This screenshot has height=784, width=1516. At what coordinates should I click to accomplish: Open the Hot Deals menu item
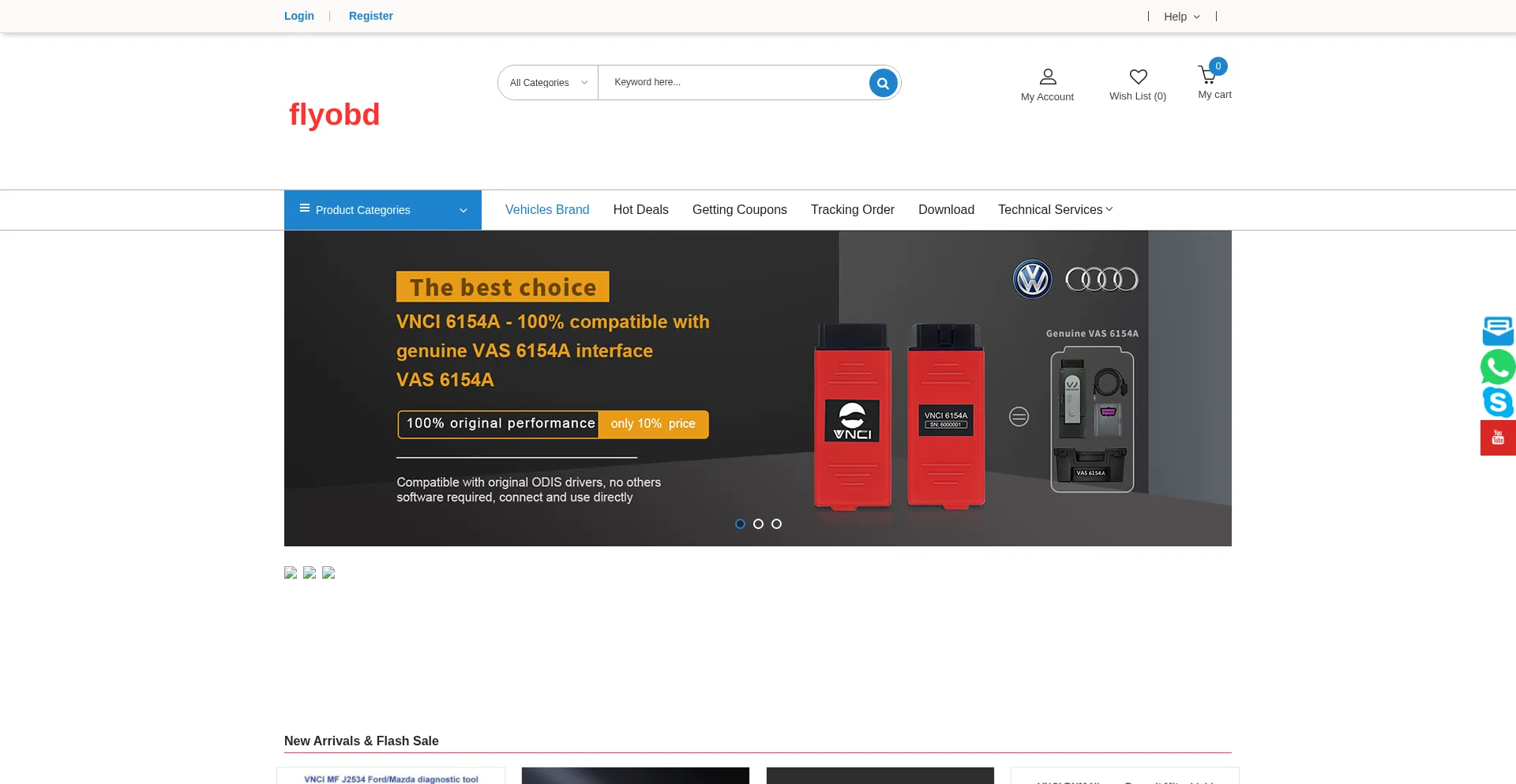pyautogui.click(x=640, y=209)
